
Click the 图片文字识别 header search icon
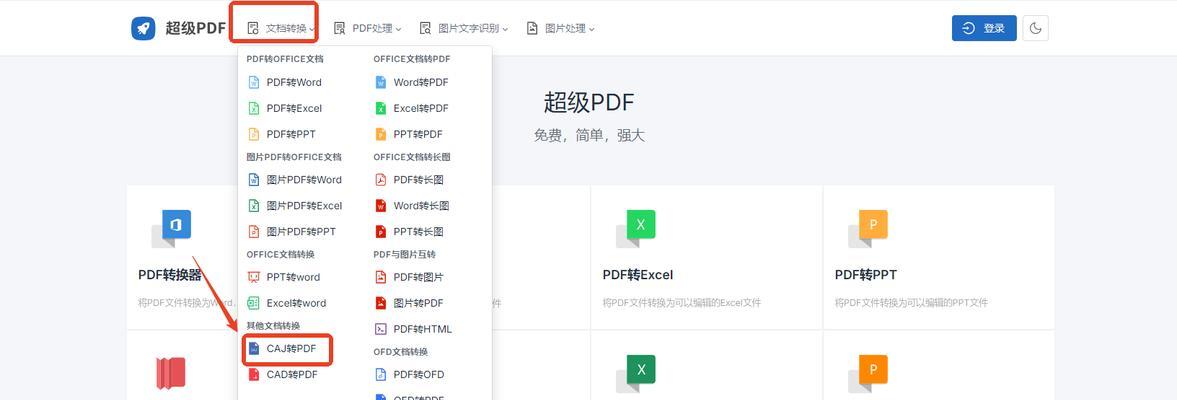[426, 29]
